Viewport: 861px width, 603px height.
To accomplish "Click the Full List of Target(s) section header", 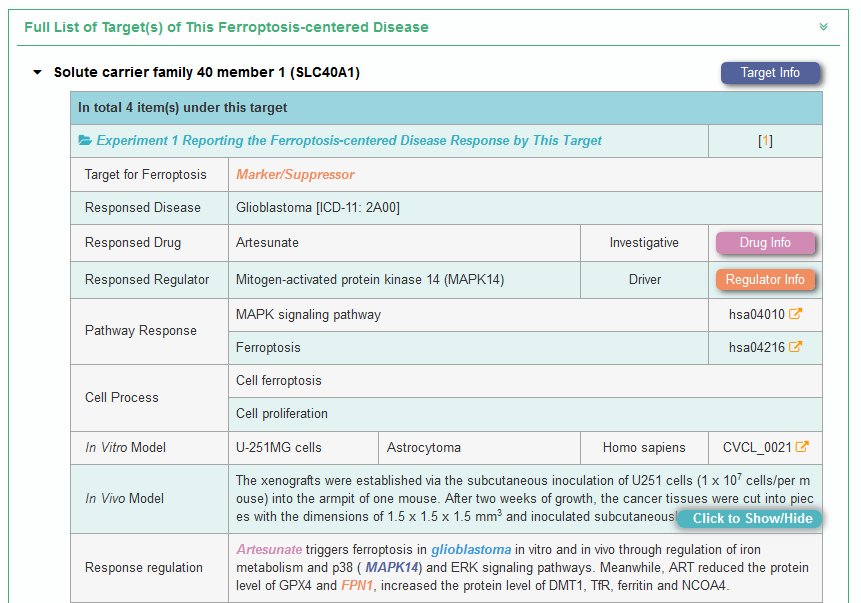I will coord(226,27).
